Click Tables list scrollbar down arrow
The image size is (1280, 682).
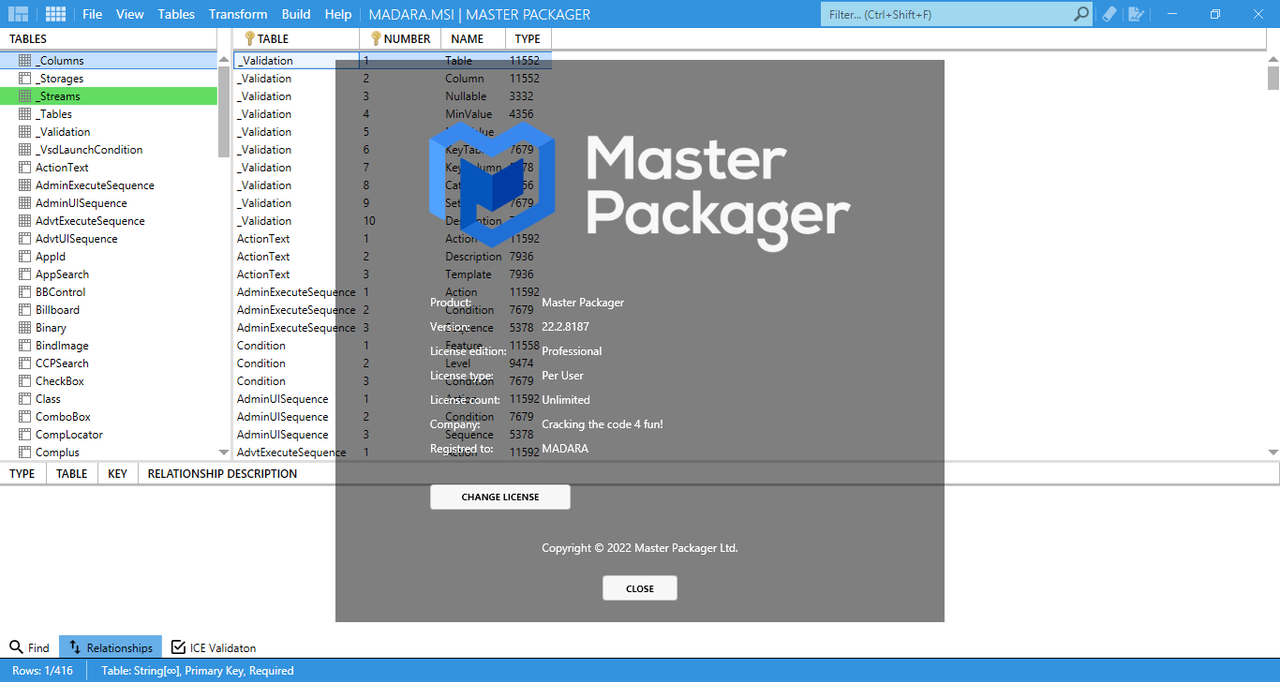[x=224, y=453]
